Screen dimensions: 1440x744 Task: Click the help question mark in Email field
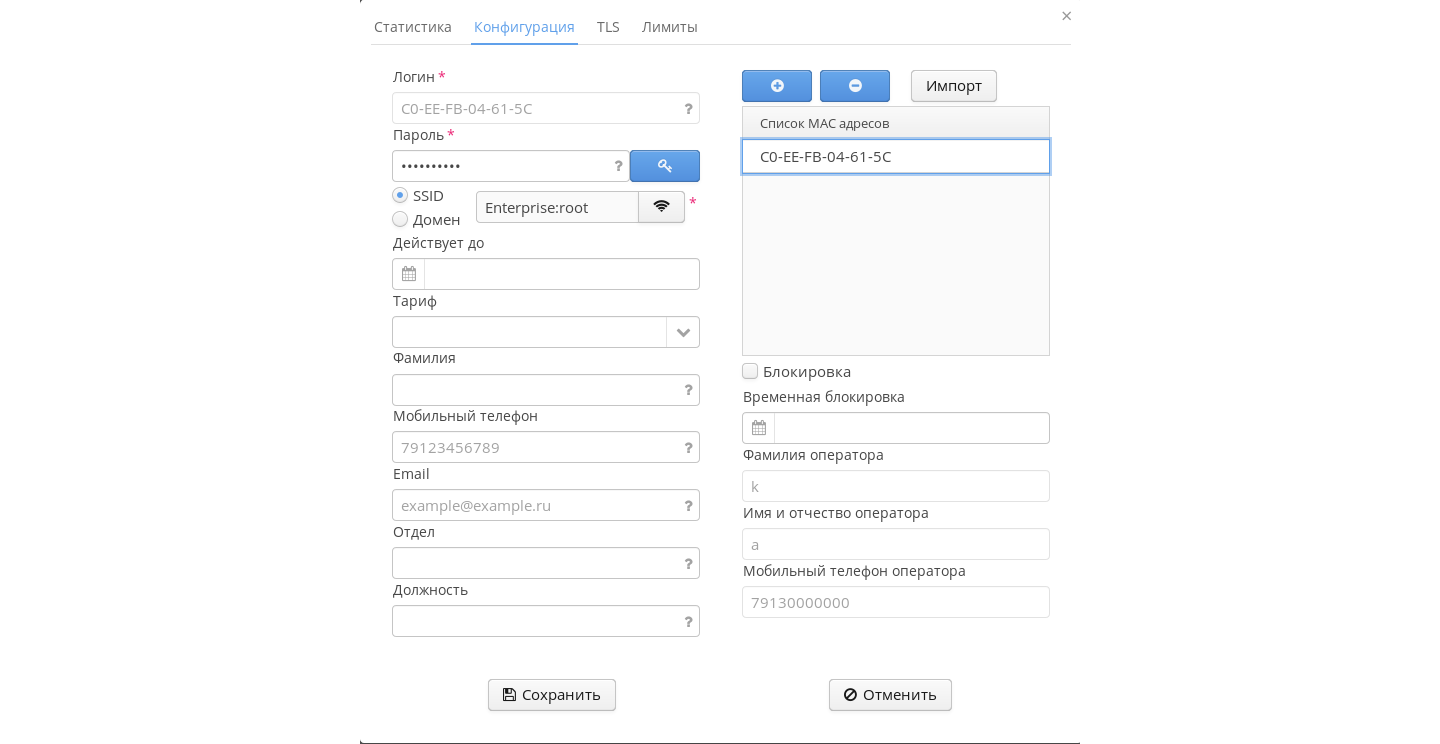pyautogui.click(x=688, y=506)
